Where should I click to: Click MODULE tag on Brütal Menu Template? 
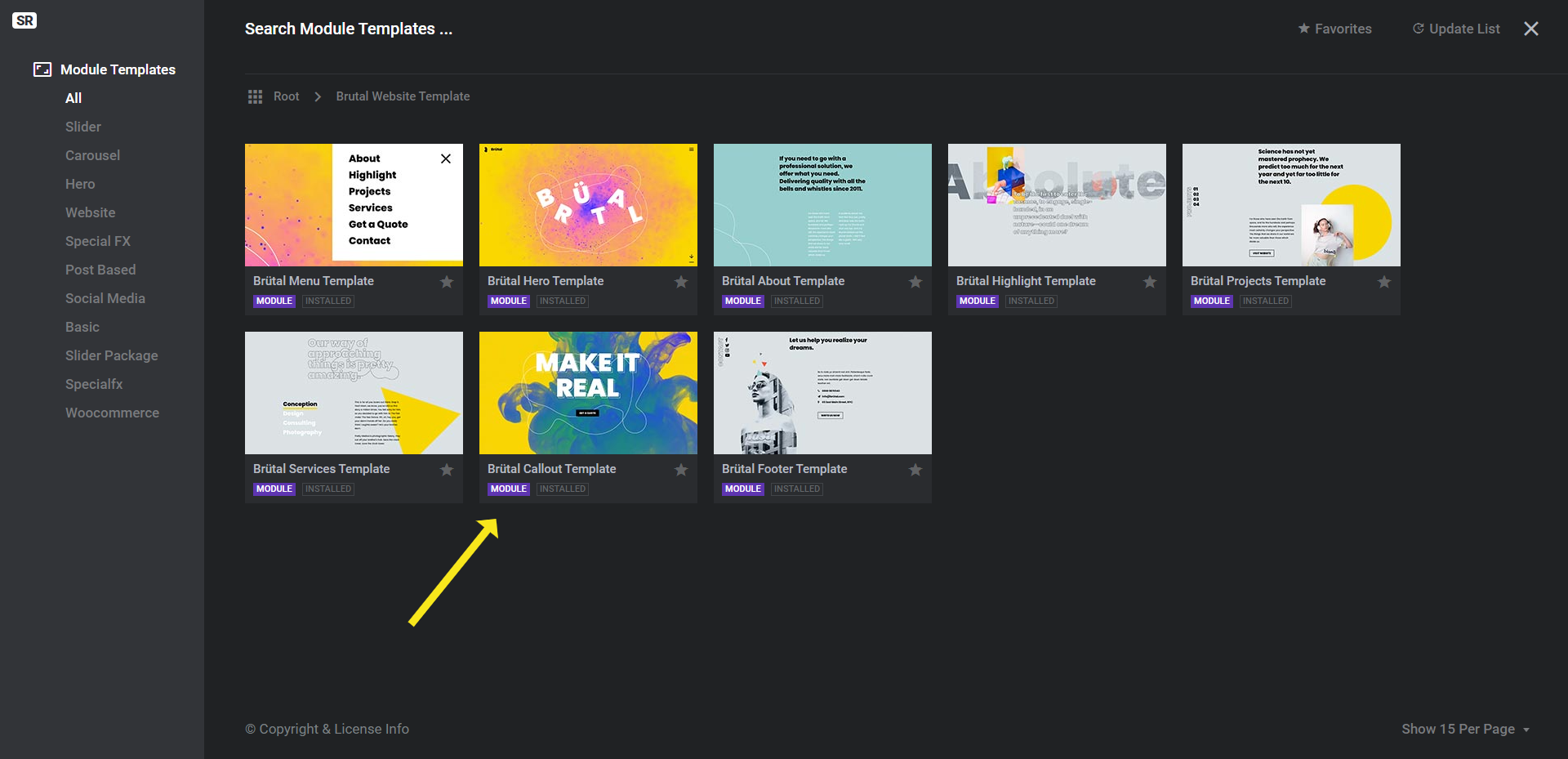click(274, 301)
